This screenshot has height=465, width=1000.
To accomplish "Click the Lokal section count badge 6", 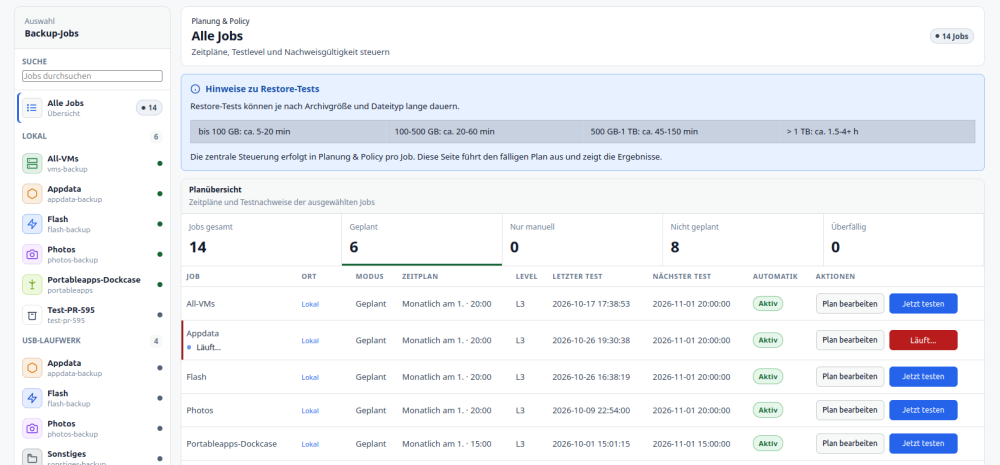I will click(156, 137).
